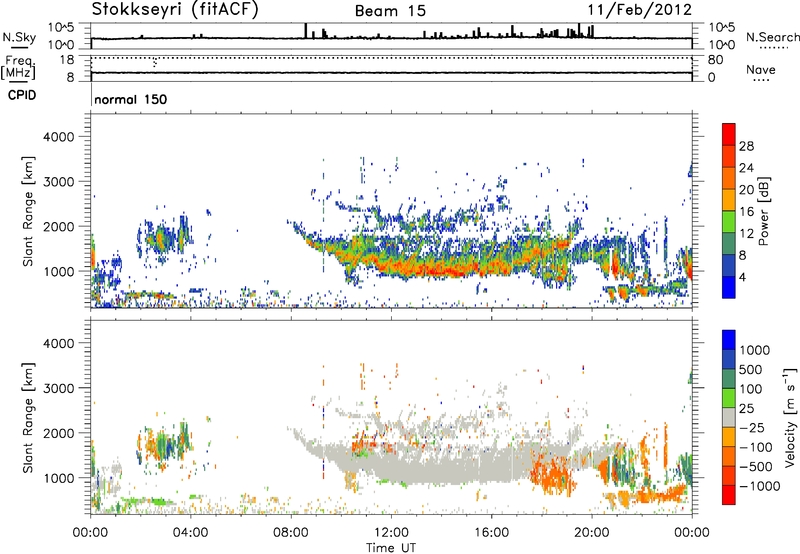Click the dotted line sample under the Nave legend
Viewport: 800px width, 554px height.
pos(762,80)
